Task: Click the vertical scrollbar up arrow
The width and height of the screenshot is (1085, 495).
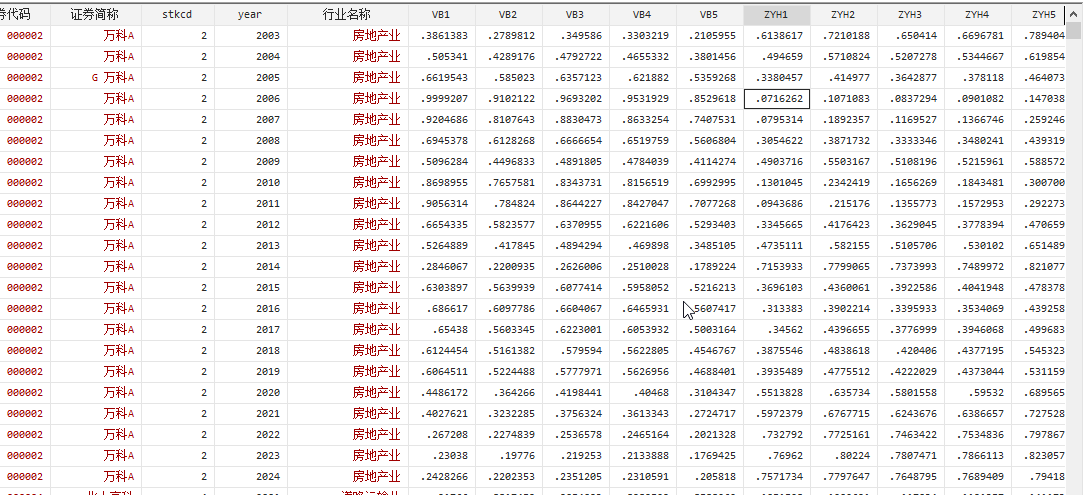Action: [x=1075, y=14]
